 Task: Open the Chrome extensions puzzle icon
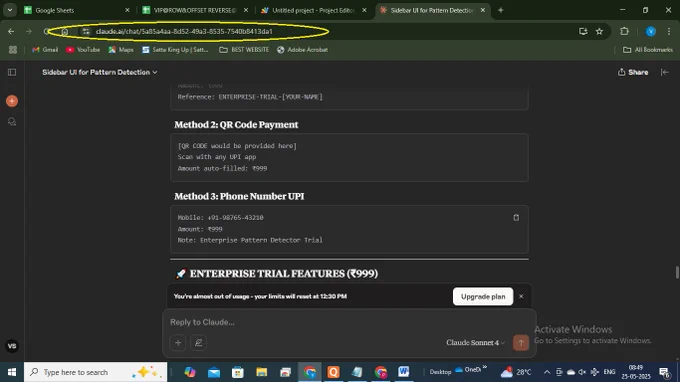624,31
